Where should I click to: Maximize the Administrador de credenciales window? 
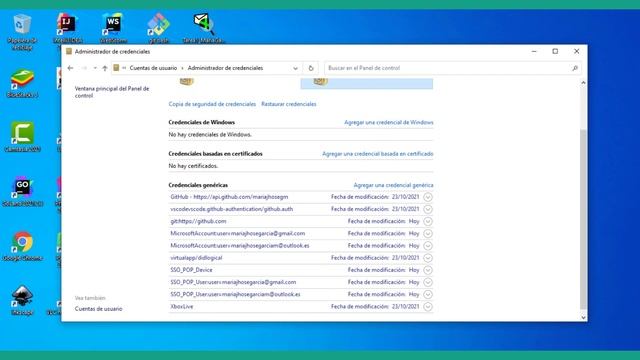pyautogui.click(x=555, y=51)
